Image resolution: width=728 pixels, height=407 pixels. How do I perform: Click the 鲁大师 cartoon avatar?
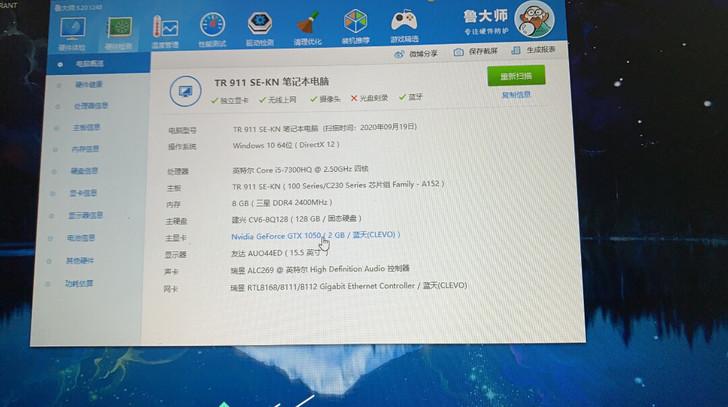tap(534, 19)
